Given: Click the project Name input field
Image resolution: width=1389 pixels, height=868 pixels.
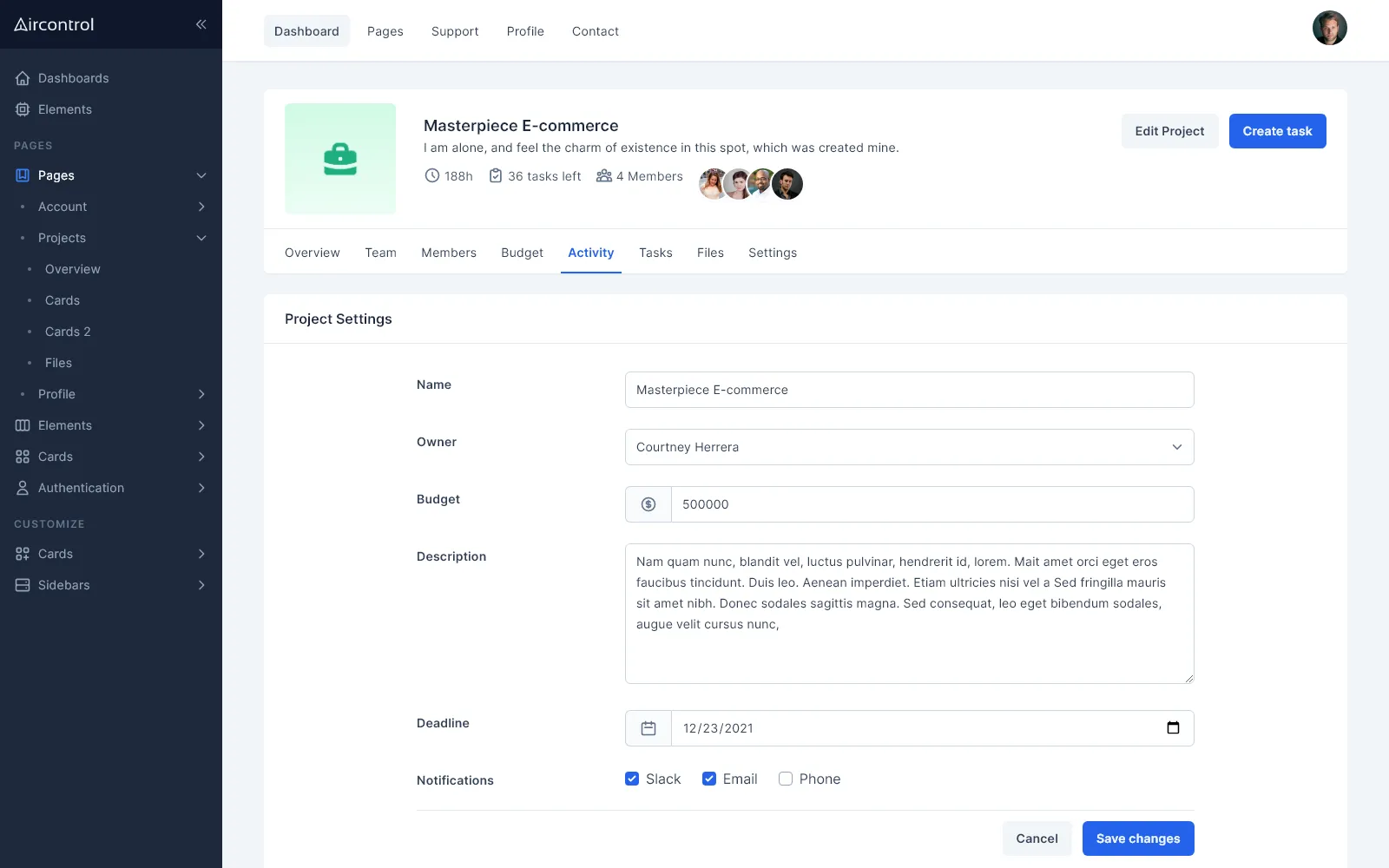Looking at the screenshot, I should point(910,390).
